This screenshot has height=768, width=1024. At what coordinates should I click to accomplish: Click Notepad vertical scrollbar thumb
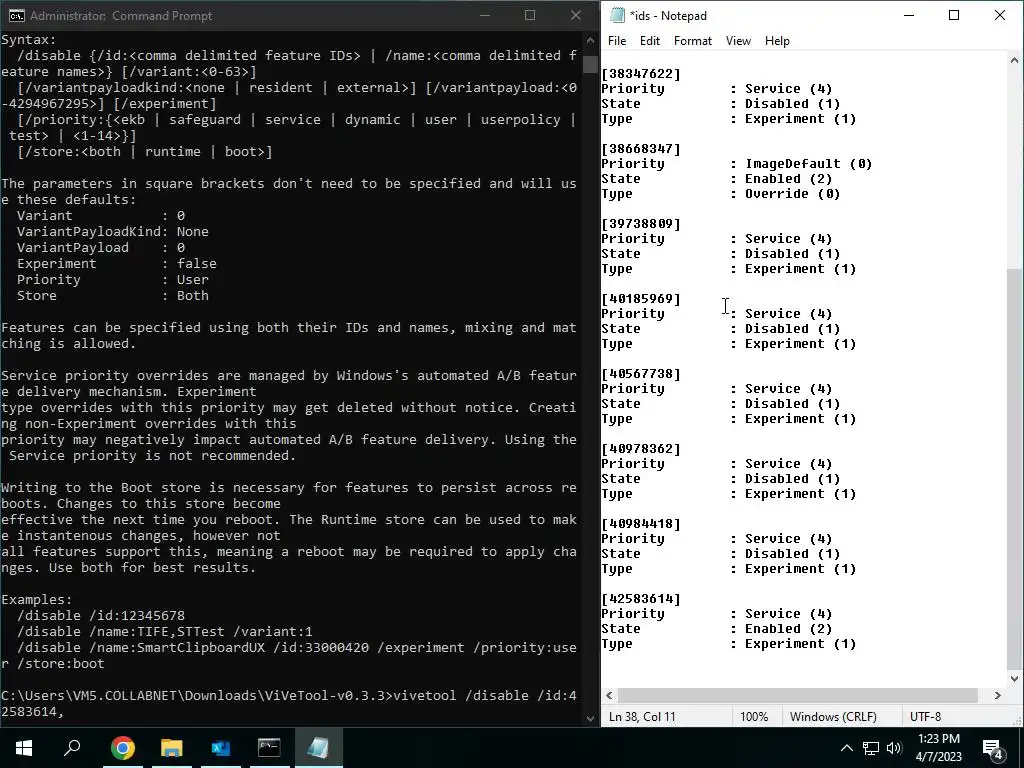(x=1014, y=469)
